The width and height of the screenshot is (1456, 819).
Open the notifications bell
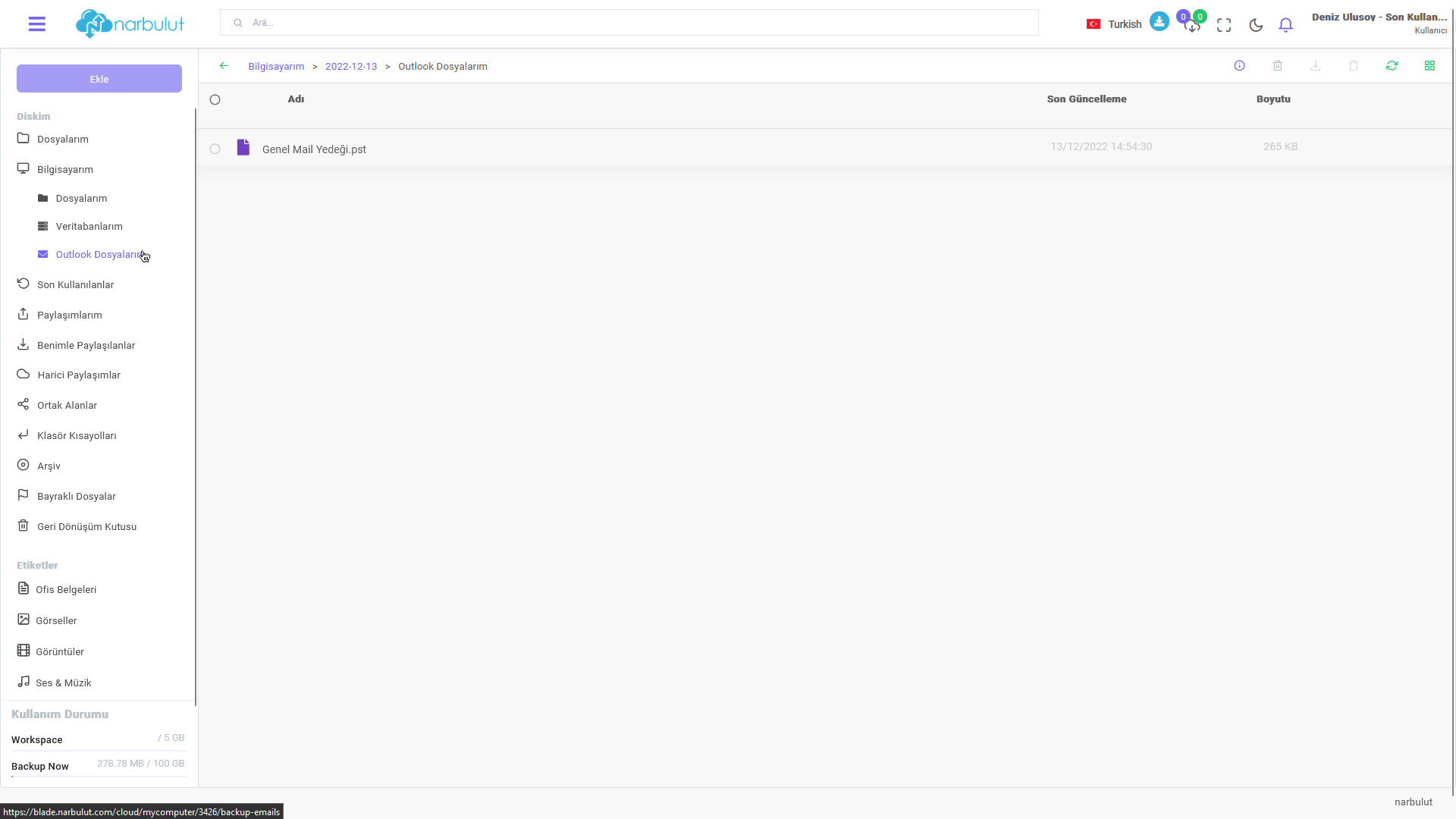point(1285,25)
